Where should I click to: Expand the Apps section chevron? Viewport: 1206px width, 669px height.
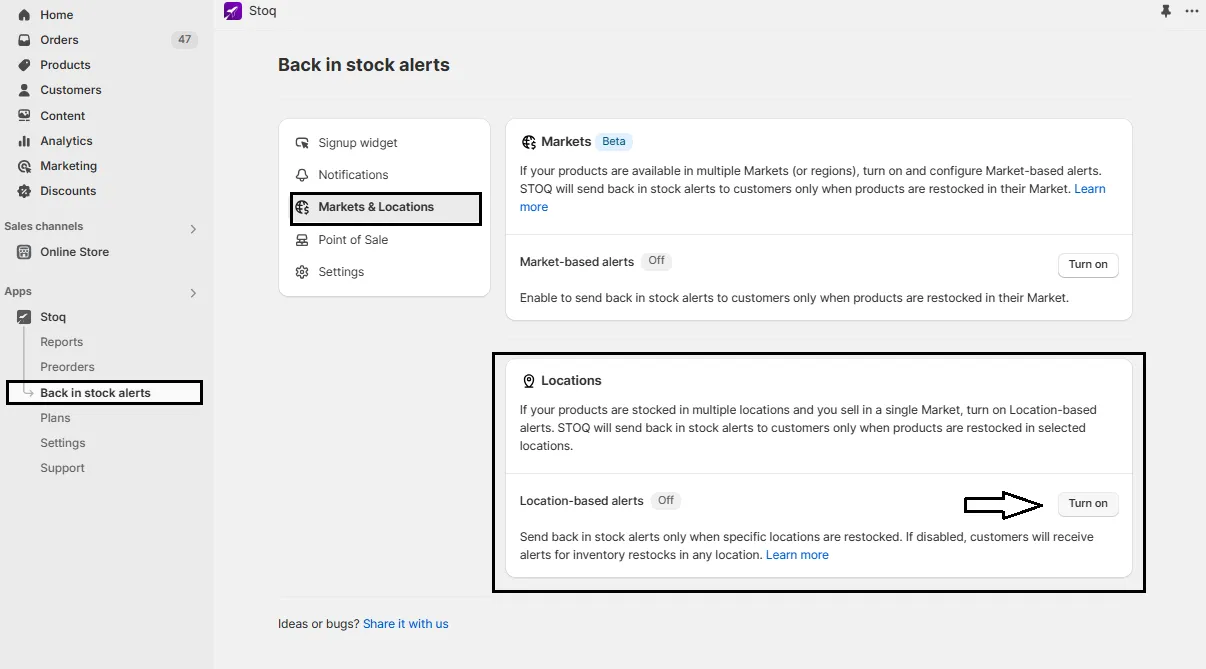click(x=193, y=293)
